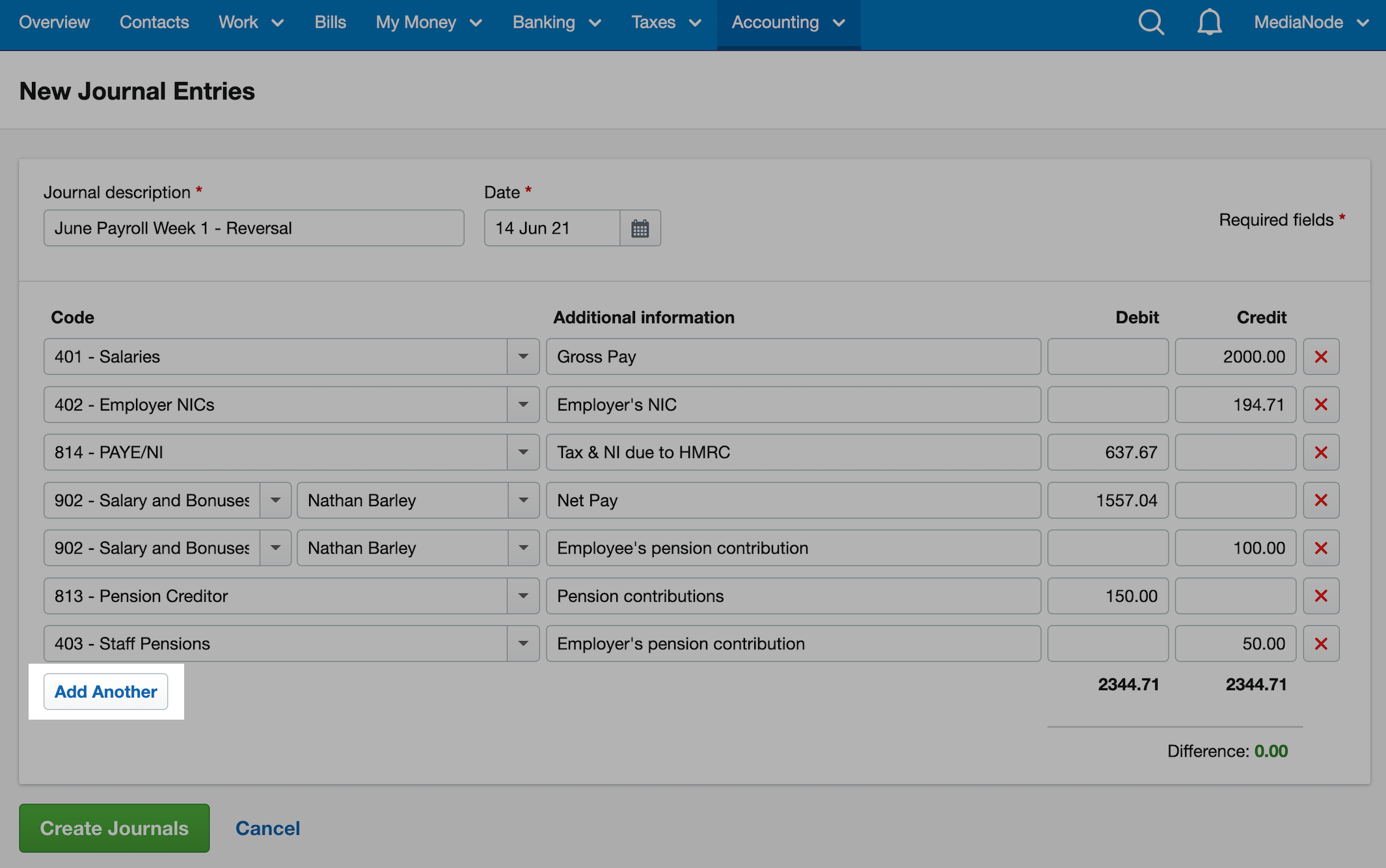Screen dimensions: 1386x868
Task: Click the Difference value 0.00
Action: 1271,751
